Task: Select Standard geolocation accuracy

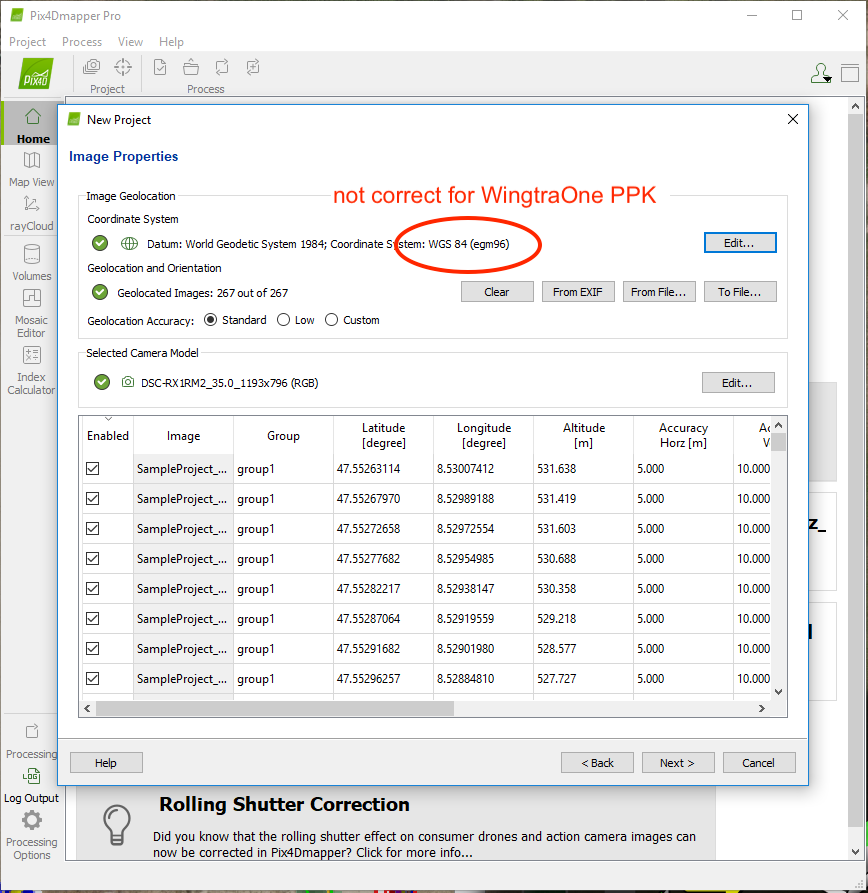Action: point(211,320)
